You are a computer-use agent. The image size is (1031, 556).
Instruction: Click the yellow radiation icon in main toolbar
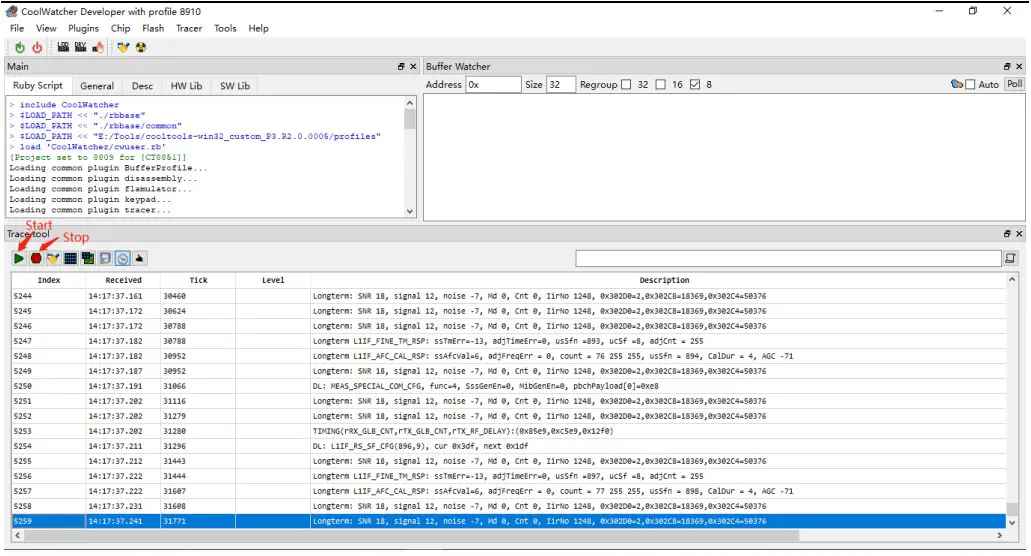(x=141, y=47)
